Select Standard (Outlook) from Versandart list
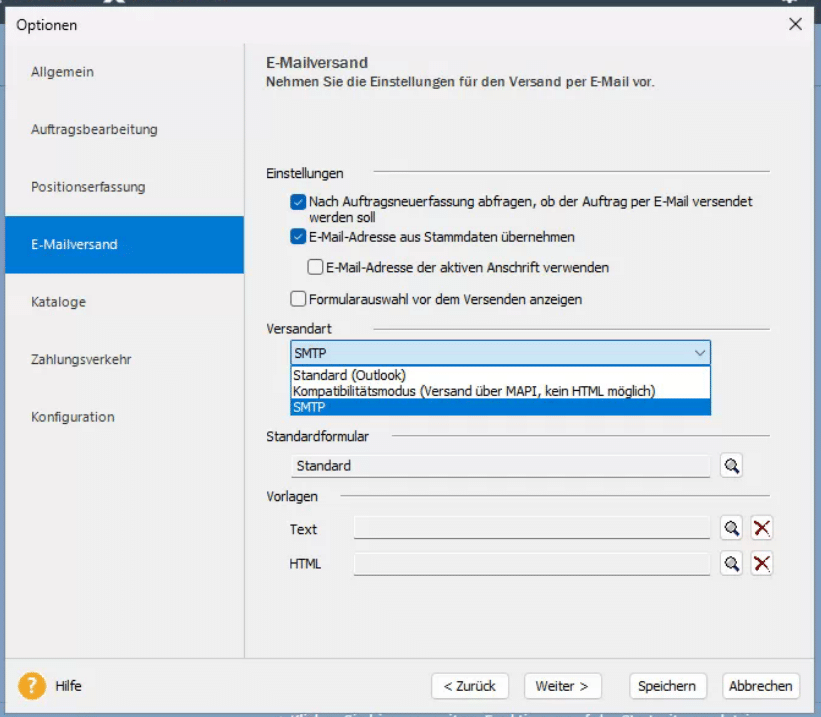 click(349, 375)
